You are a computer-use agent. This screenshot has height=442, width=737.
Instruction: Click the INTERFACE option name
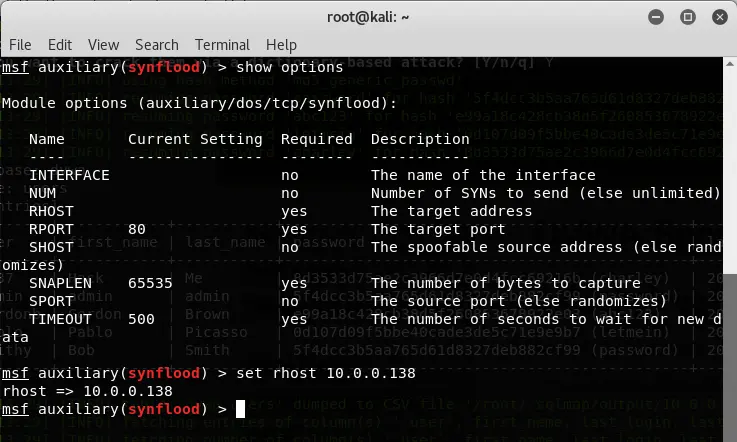point(69,175)
